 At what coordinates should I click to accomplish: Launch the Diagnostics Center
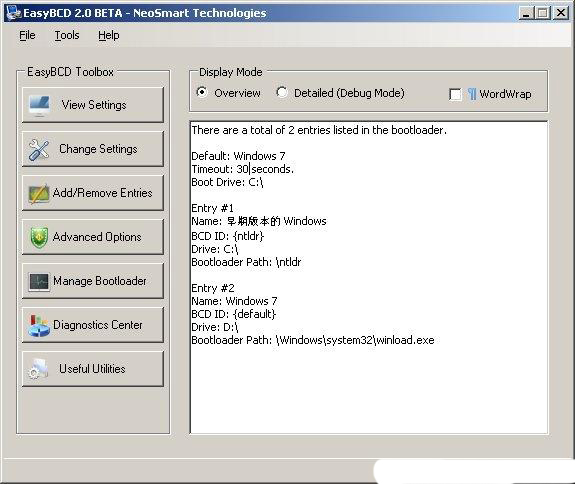(93, 325)
